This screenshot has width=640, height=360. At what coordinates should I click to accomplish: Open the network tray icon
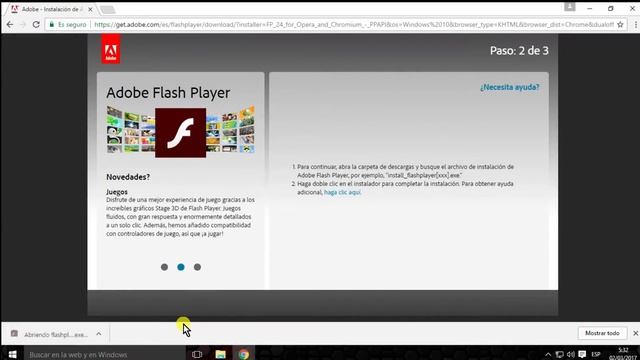[x=560, y=354]
